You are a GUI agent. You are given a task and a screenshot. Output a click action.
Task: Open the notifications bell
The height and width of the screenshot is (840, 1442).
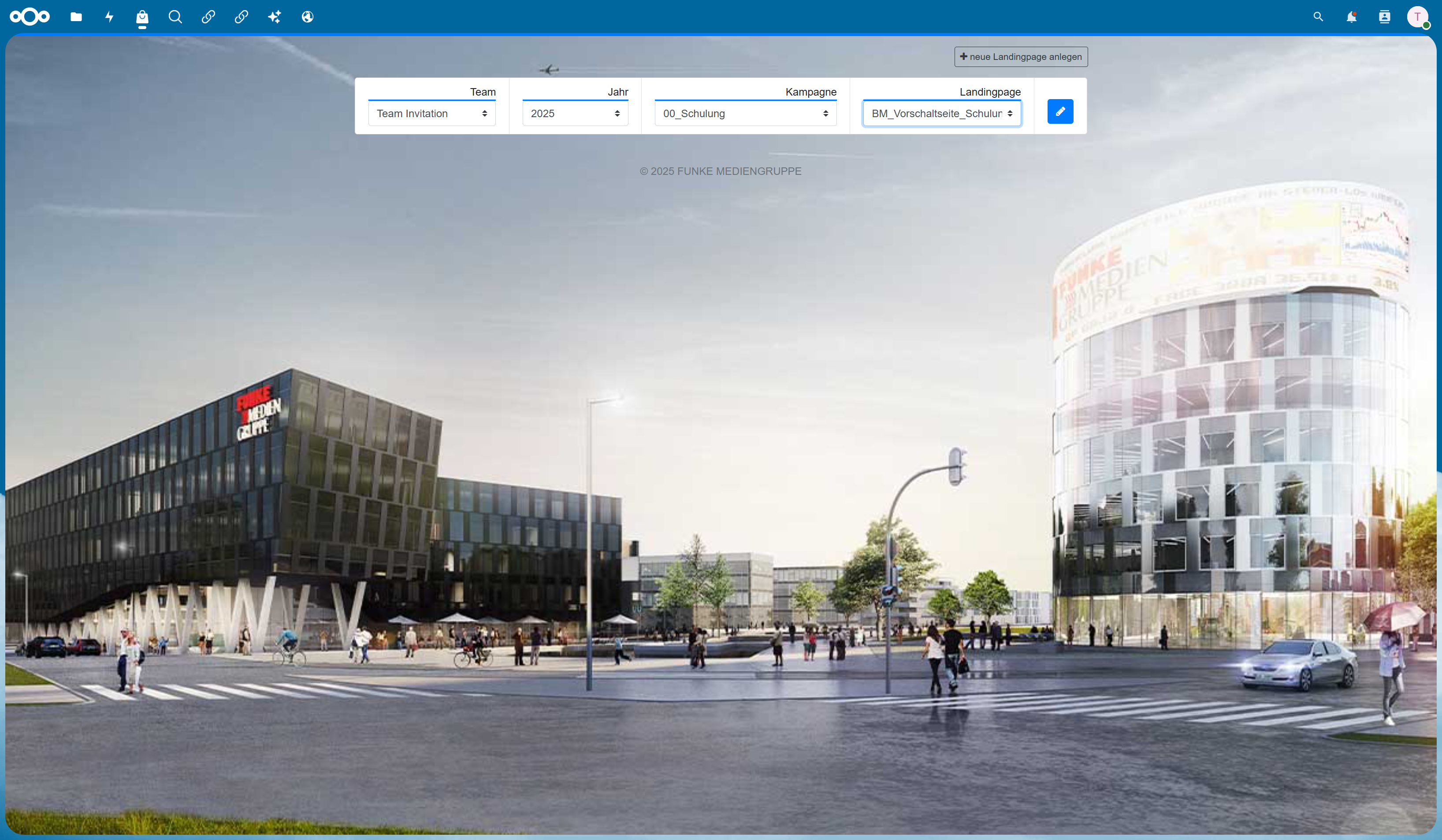[x=1352, y=17]
